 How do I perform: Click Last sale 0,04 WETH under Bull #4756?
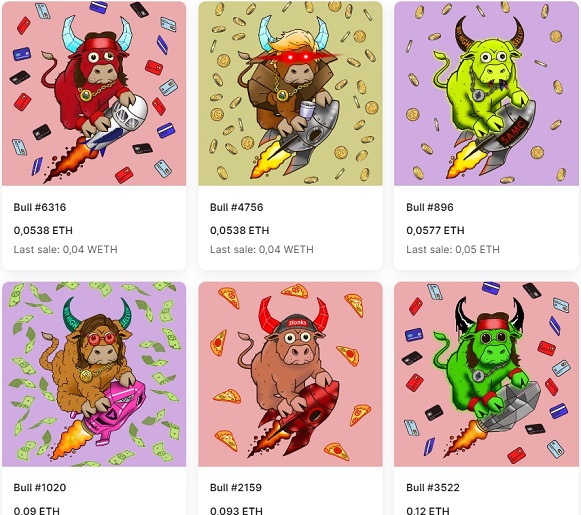click(262, 249)
